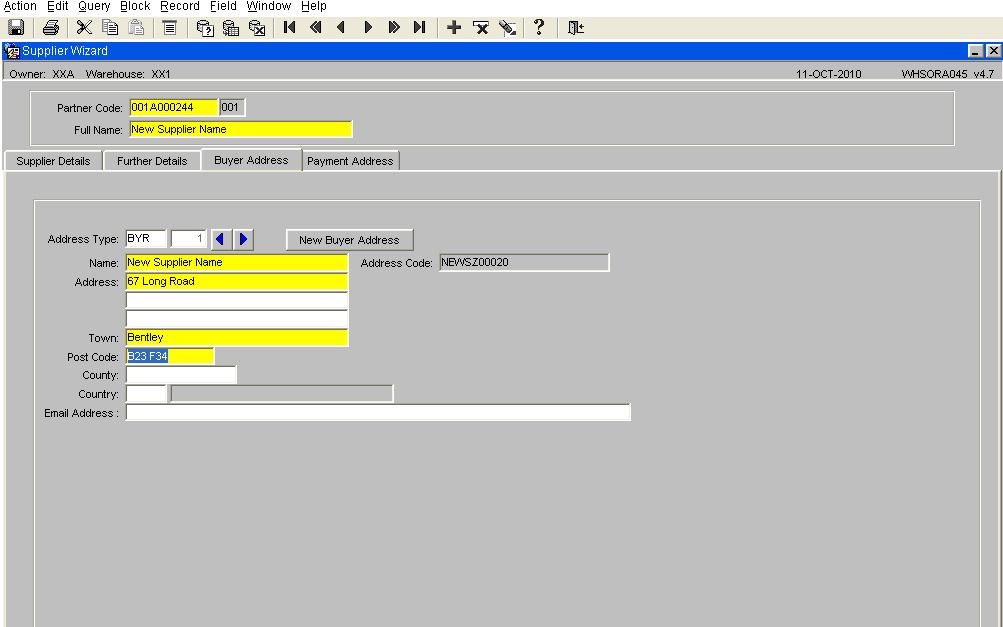Minimize the Supplier Wizard window

coord(975,51)
